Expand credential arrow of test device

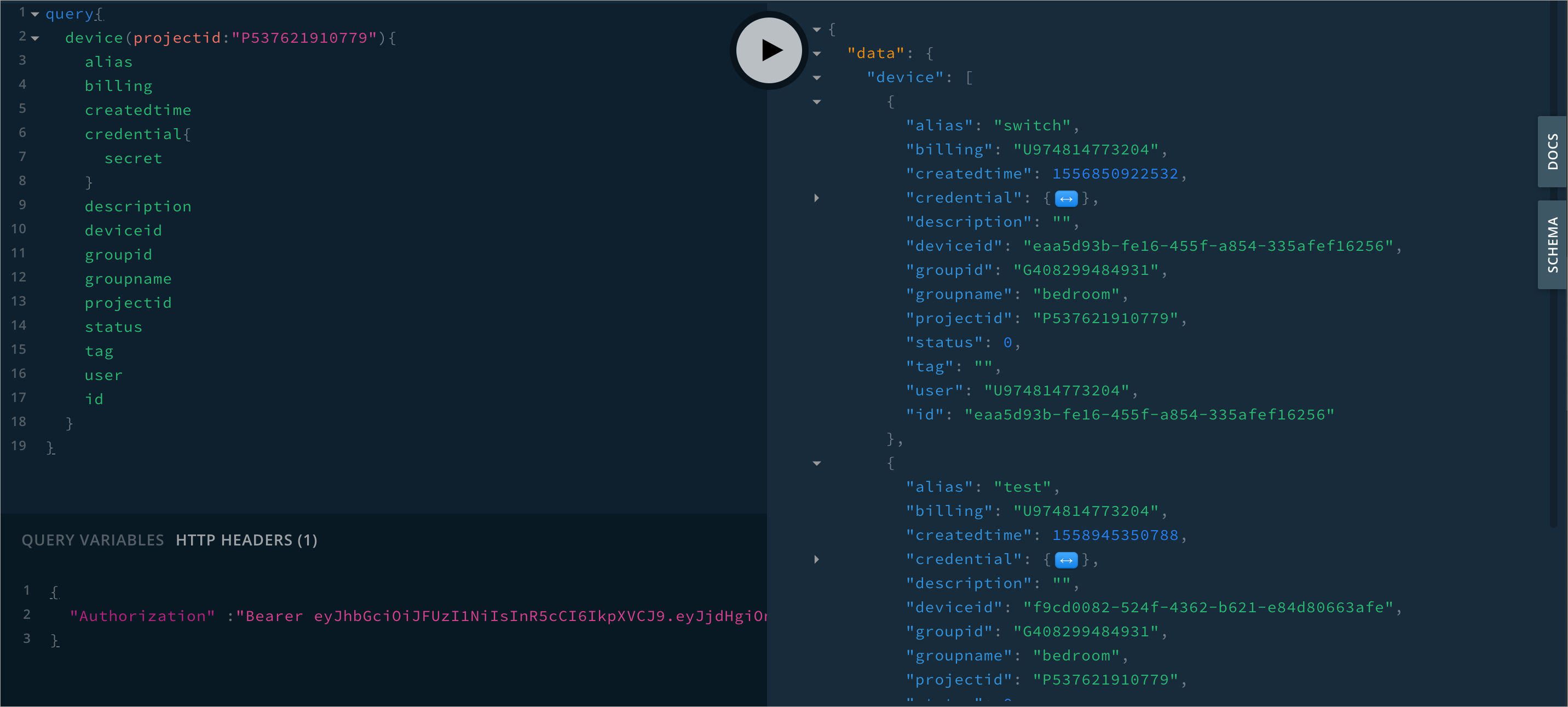(x=817, y=560)
